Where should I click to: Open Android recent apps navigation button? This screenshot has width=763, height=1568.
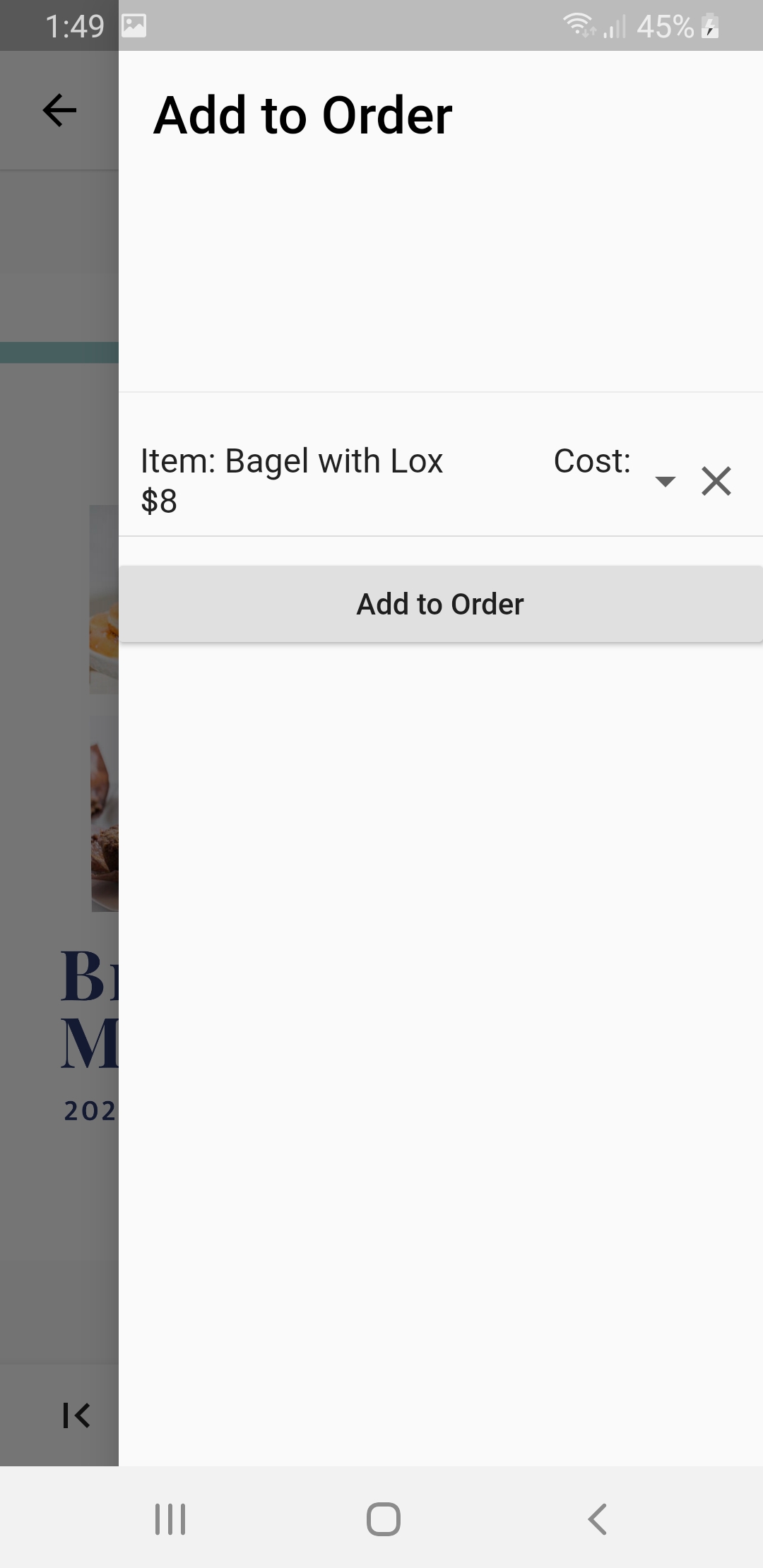click(x=170, y=1519)
